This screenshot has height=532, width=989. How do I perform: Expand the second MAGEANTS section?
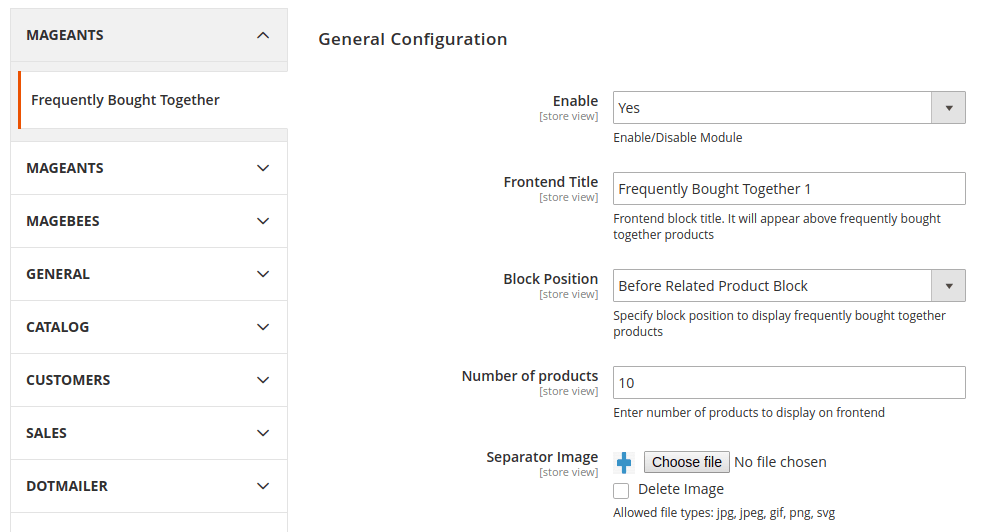point(149,168)
